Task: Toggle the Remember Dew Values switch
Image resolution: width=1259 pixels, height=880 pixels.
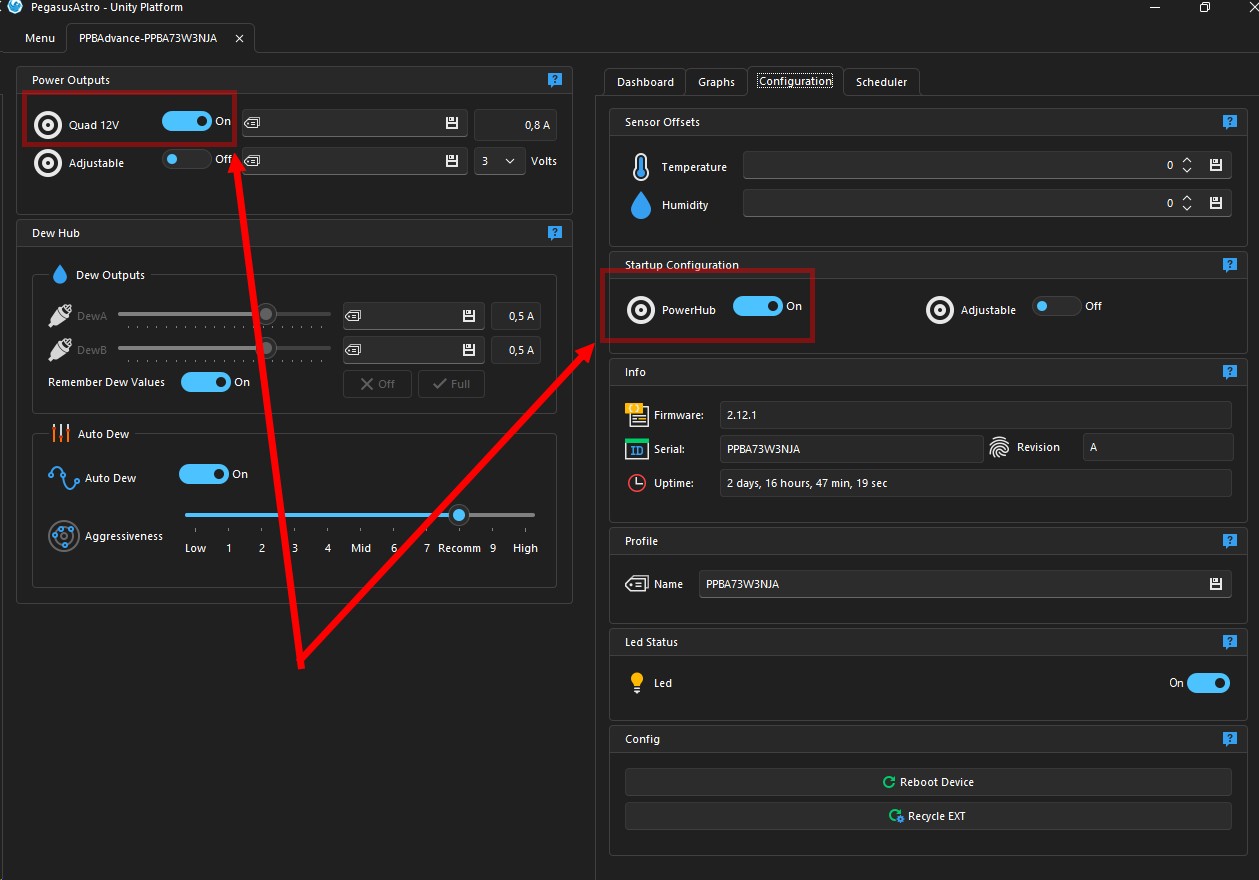Action: pos(206,382)
